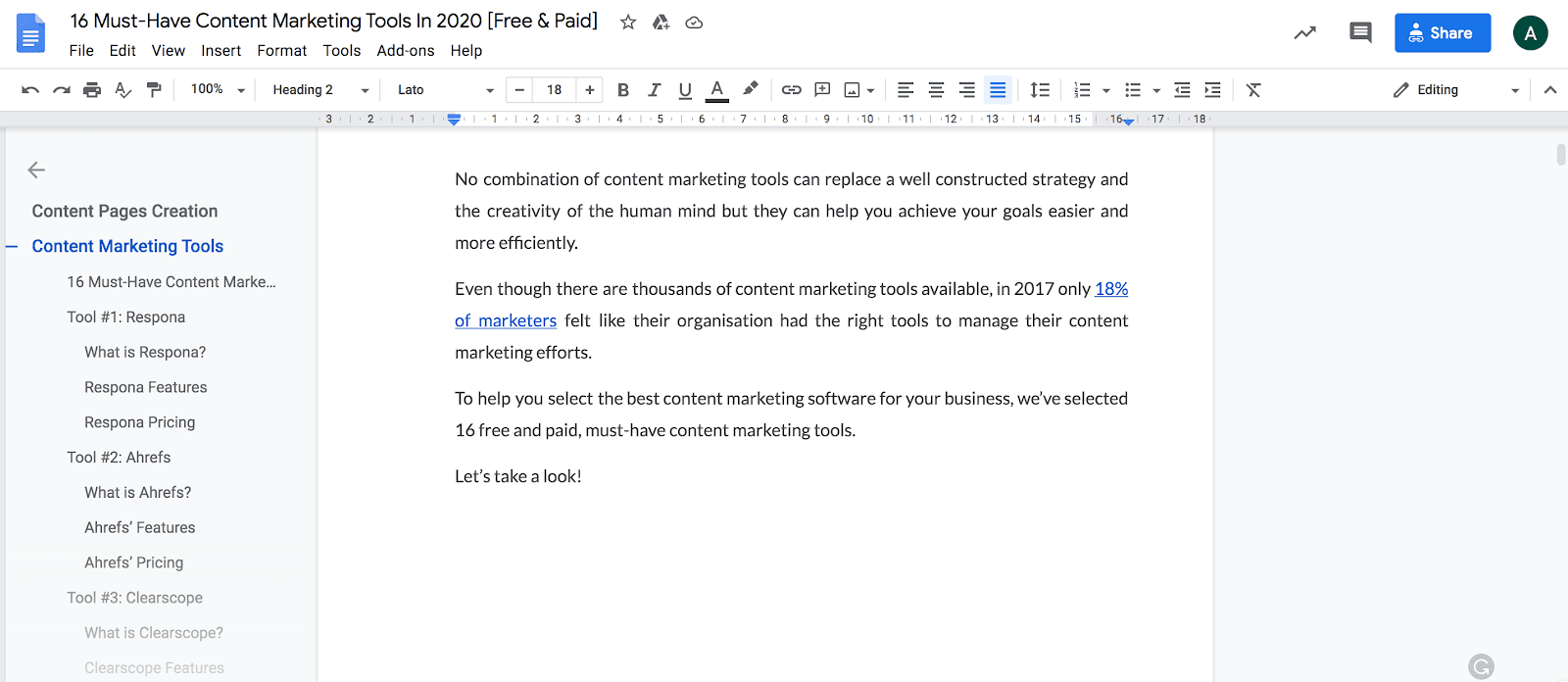This screenshot has height=682, width=1568.
Task: Decrease font size with minus button
Action: click(x=519, y=90)
